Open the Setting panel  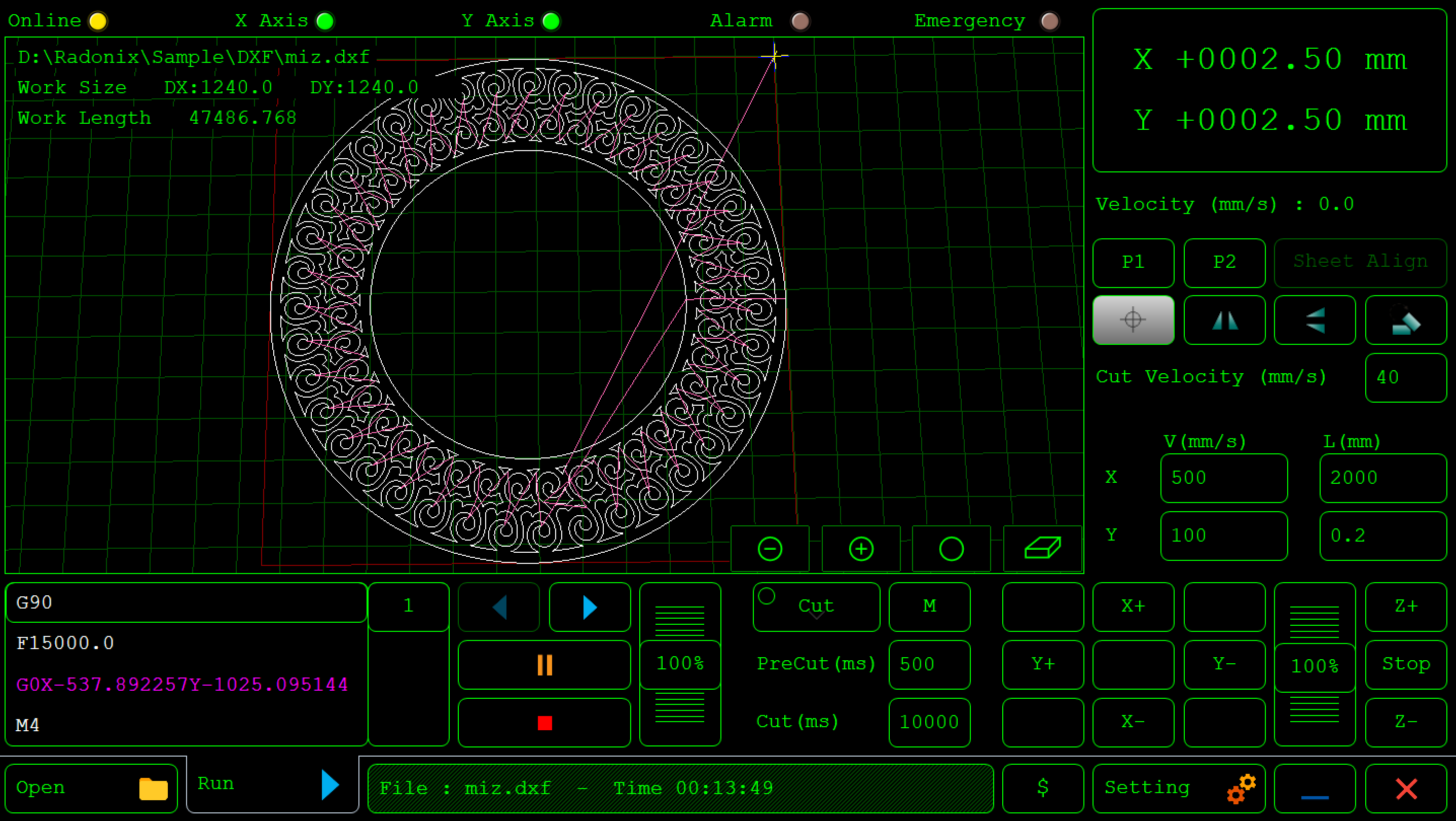(1179, 788)
